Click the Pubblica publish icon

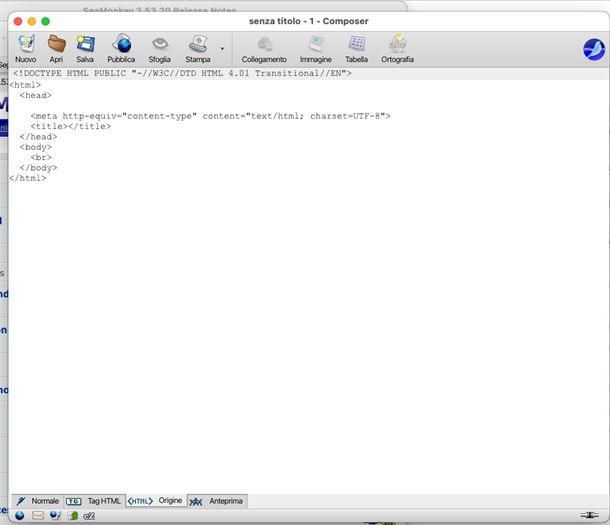click(121, 46)
